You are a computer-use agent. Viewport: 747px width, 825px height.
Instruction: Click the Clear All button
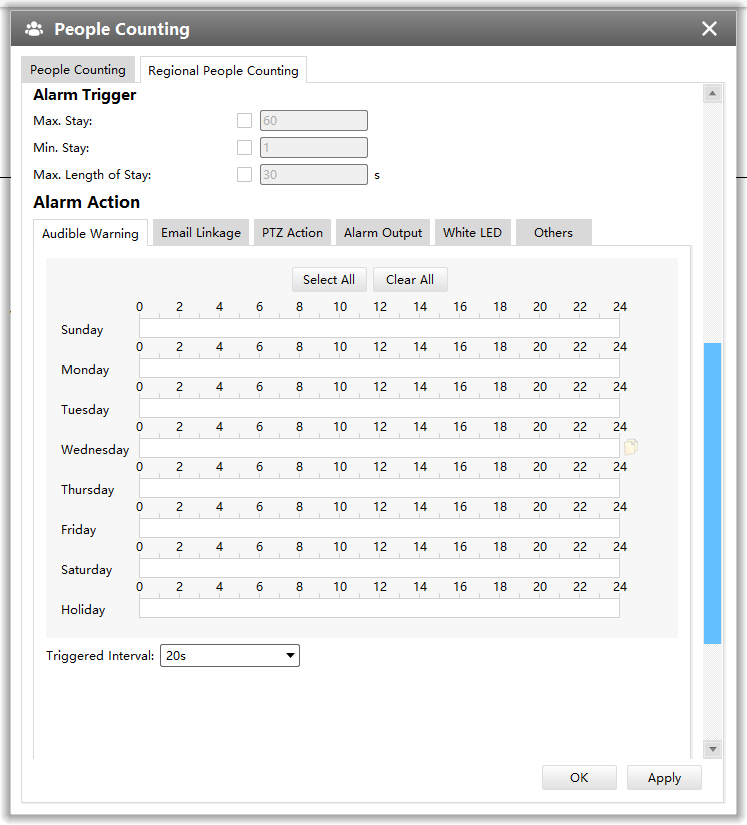coord(410,280)
